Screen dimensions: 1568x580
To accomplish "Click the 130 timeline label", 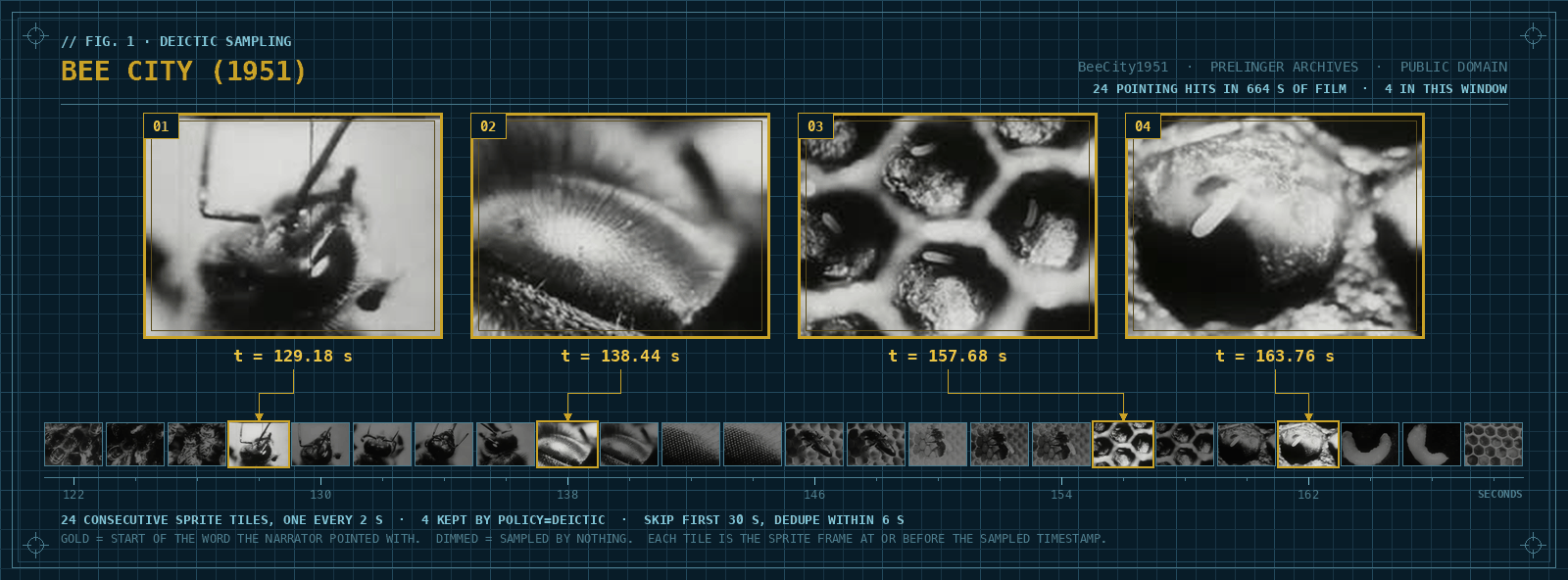I will point(320,495).
